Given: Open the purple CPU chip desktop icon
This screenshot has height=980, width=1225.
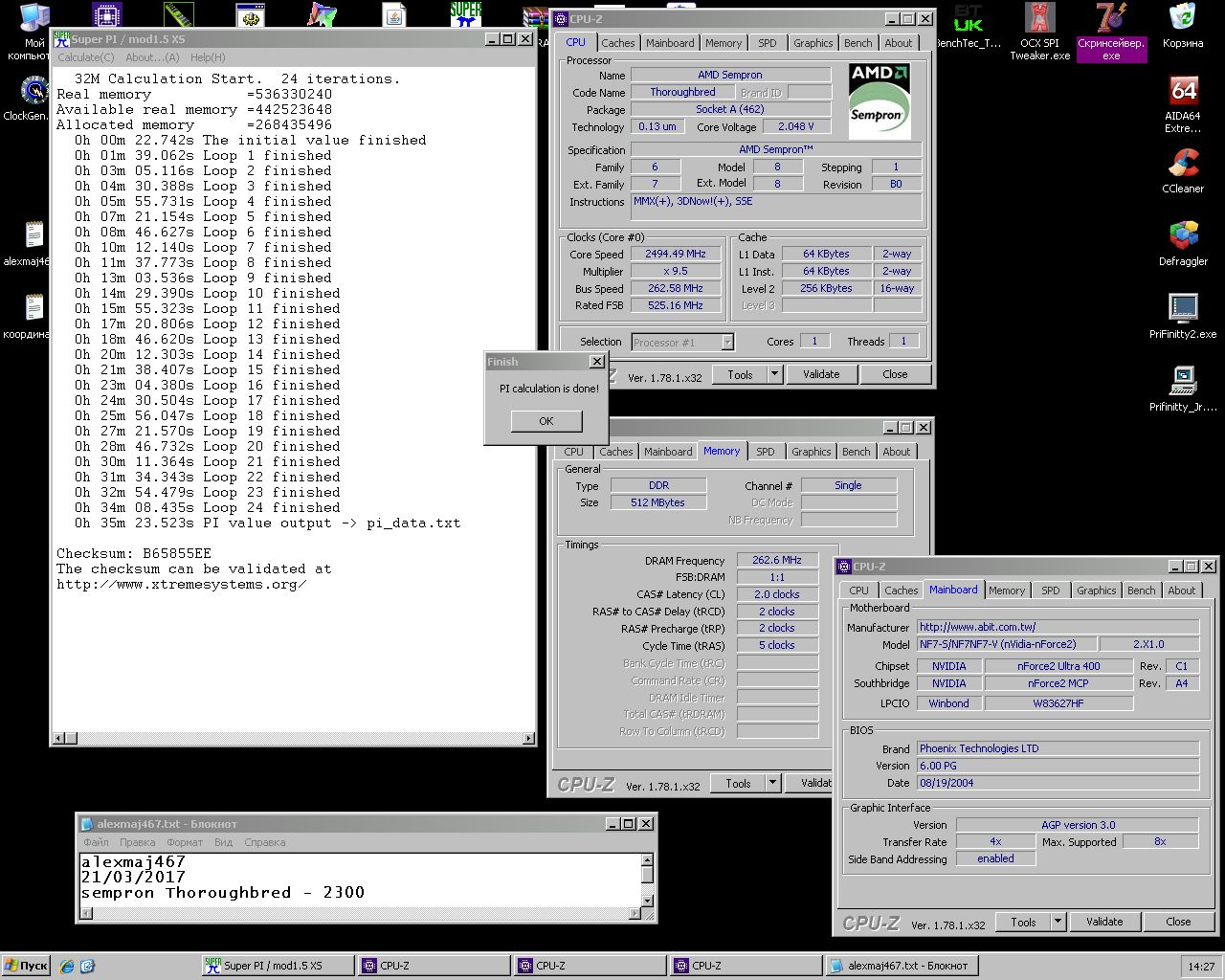Looking at the screenshot, I should click(107, 14).
